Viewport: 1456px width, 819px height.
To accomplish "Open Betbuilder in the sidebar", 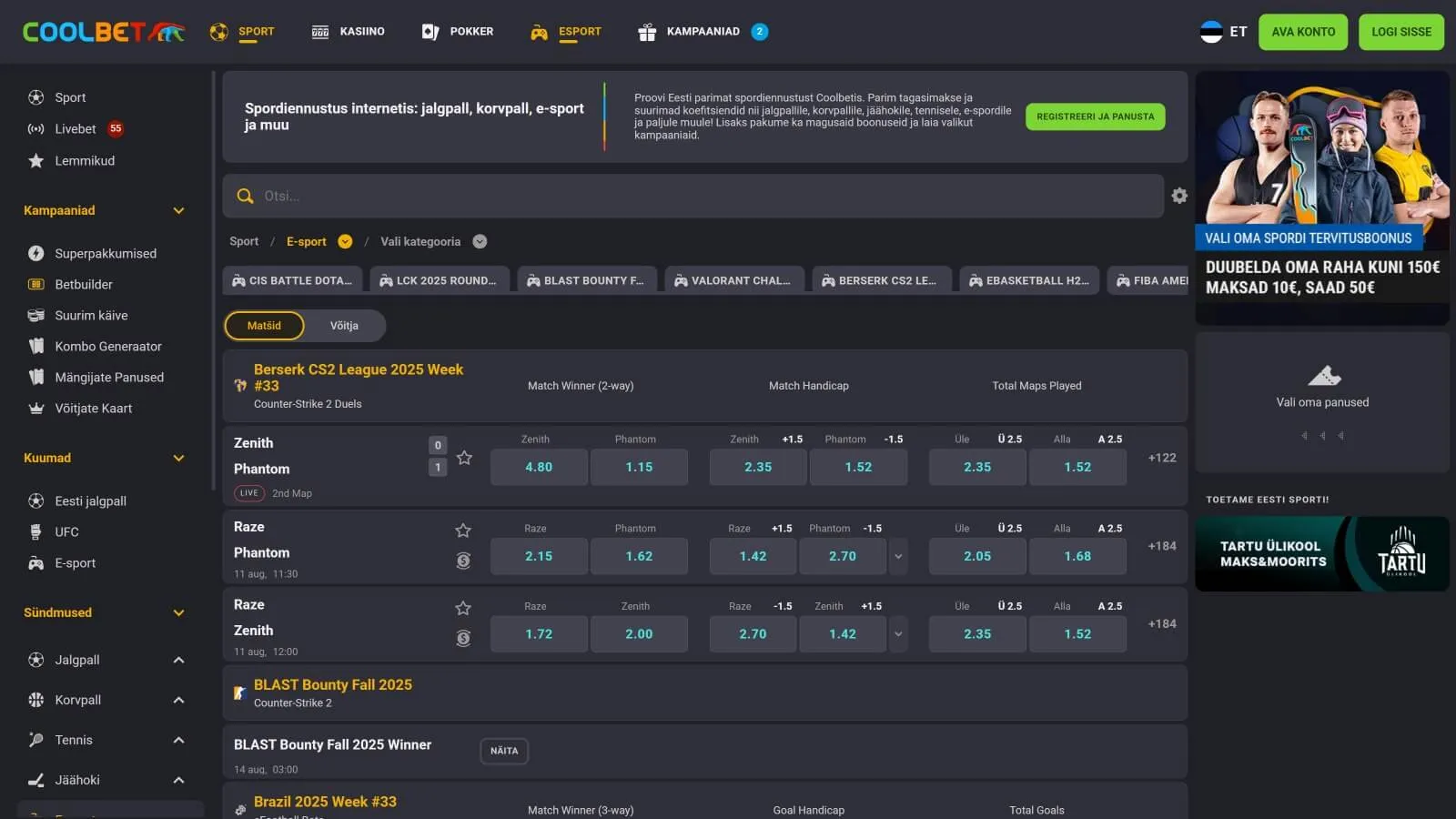I will 69,284.
